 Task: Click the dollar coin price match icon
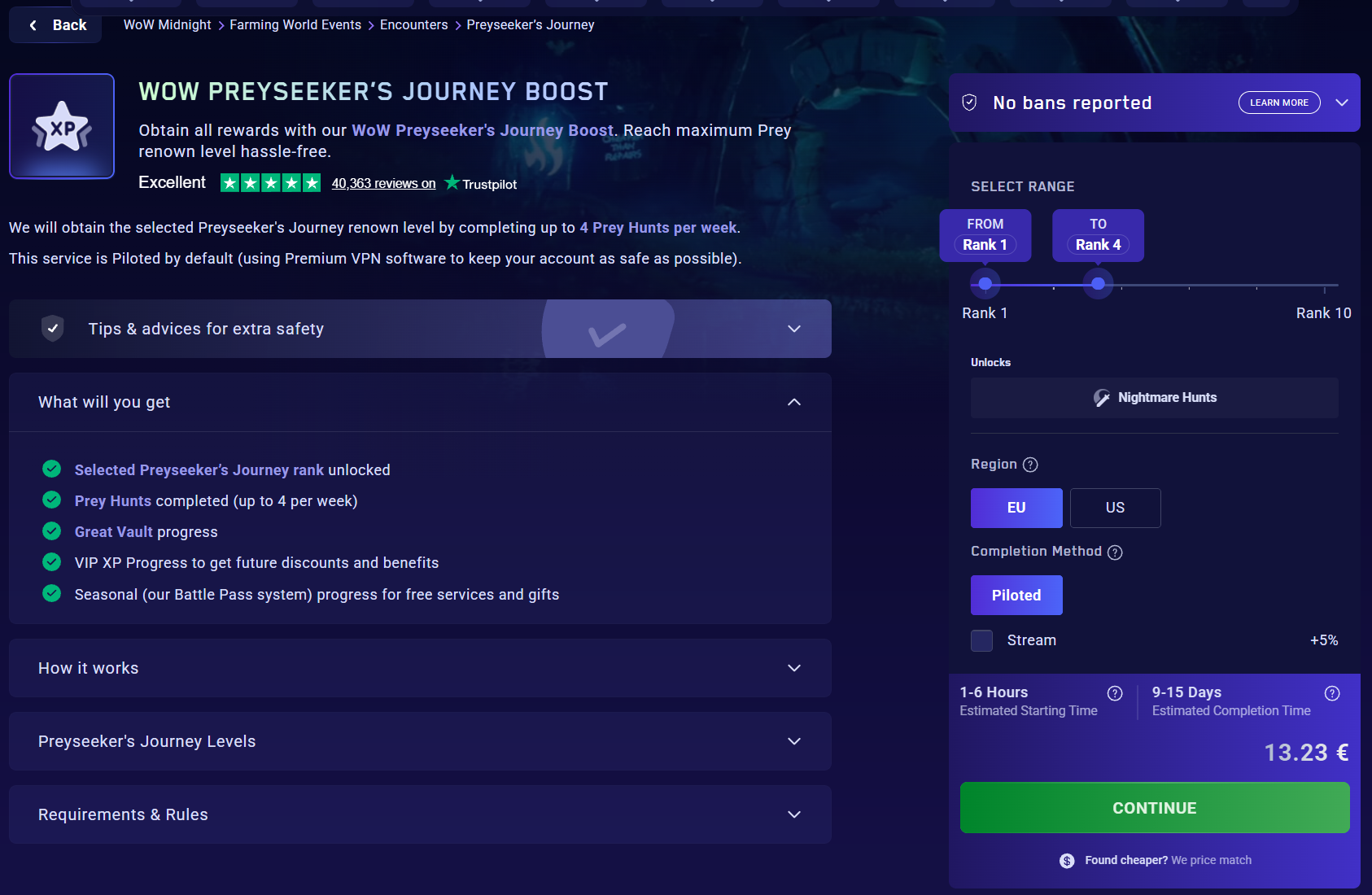1067,861
